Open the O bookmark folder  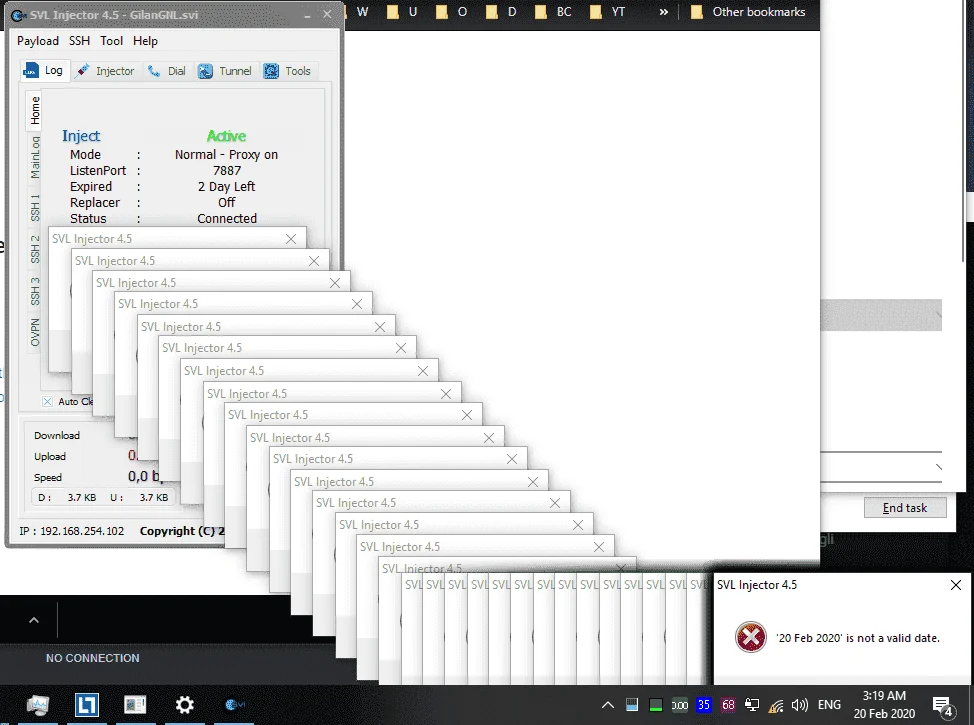452,12
